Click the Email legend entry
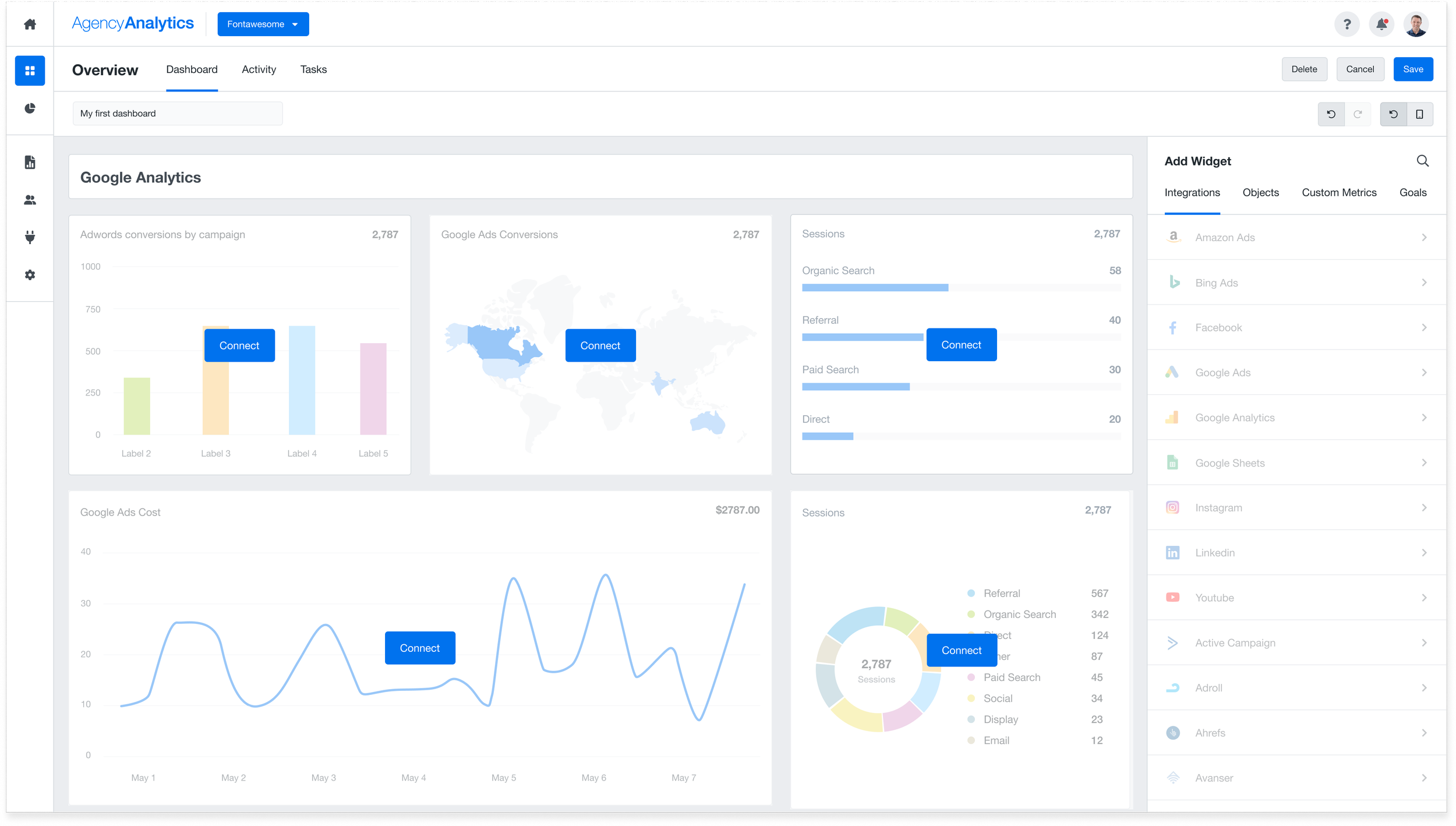The width and height of the screenshot is (1456, 826). tap(996, 740)
